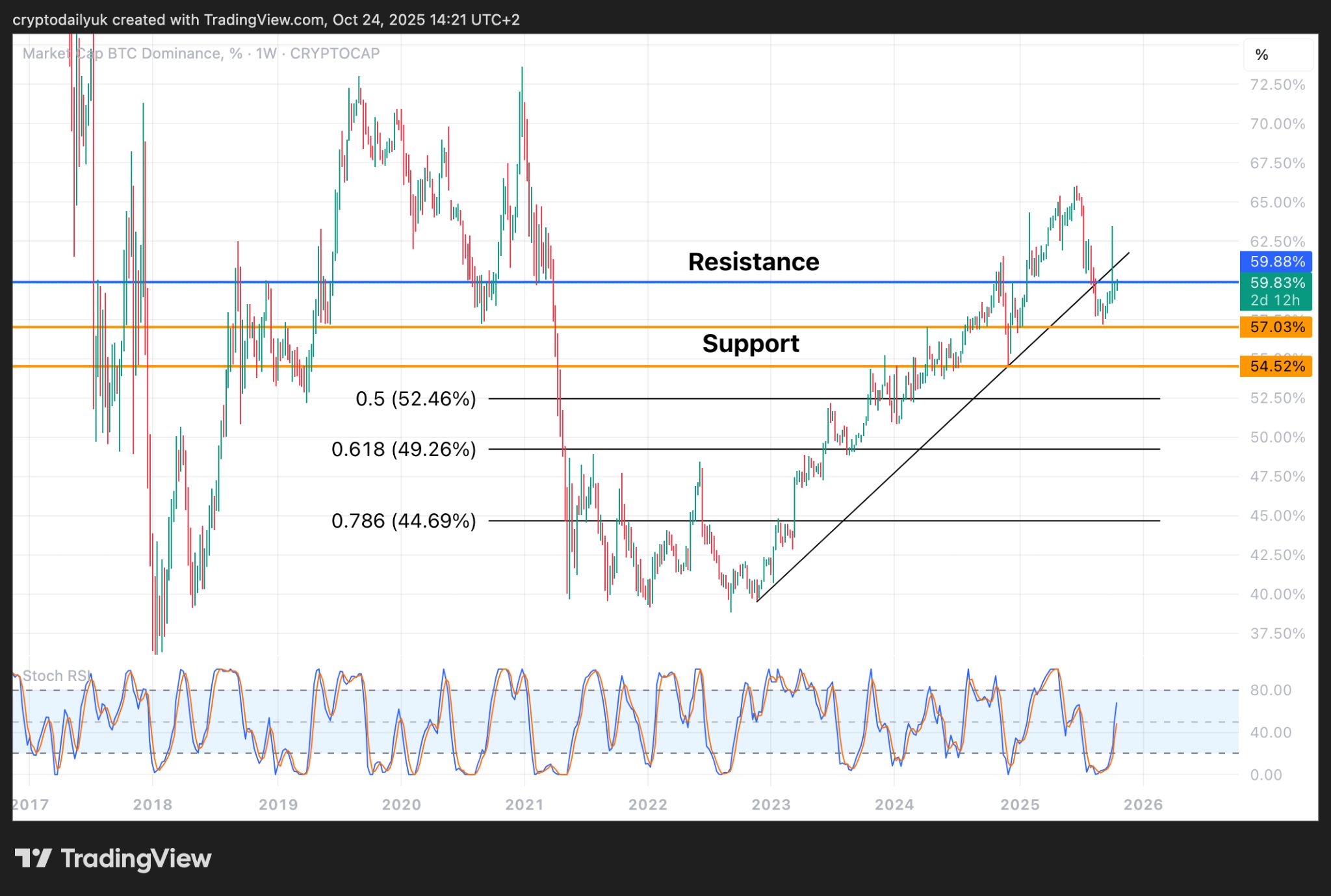This screenshot has height=896, width=1331.
Task: Select the Resistance text annotation
Action: (x=753, y=262)
